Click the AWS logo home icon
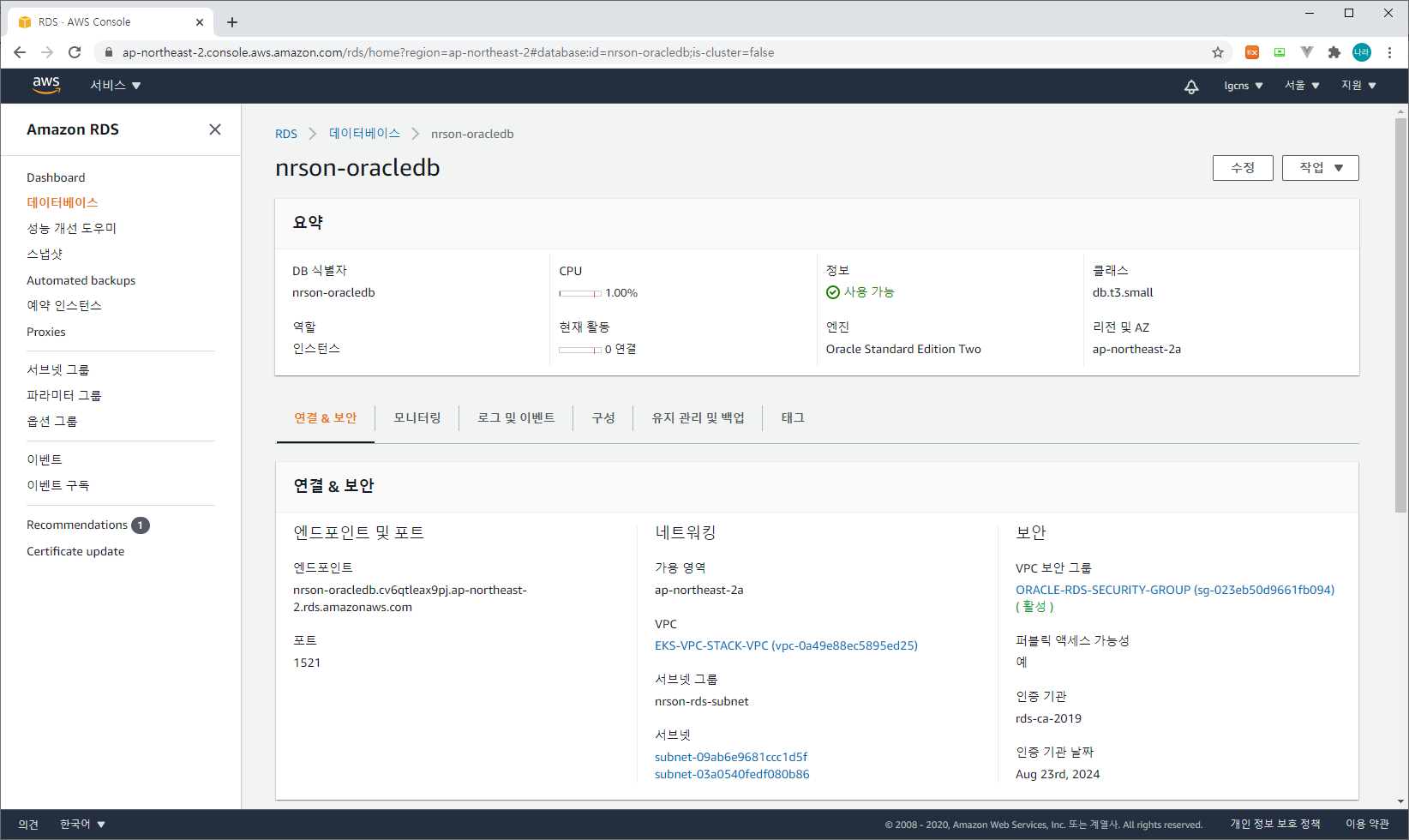1409x840 pixels. coord(46,85)
